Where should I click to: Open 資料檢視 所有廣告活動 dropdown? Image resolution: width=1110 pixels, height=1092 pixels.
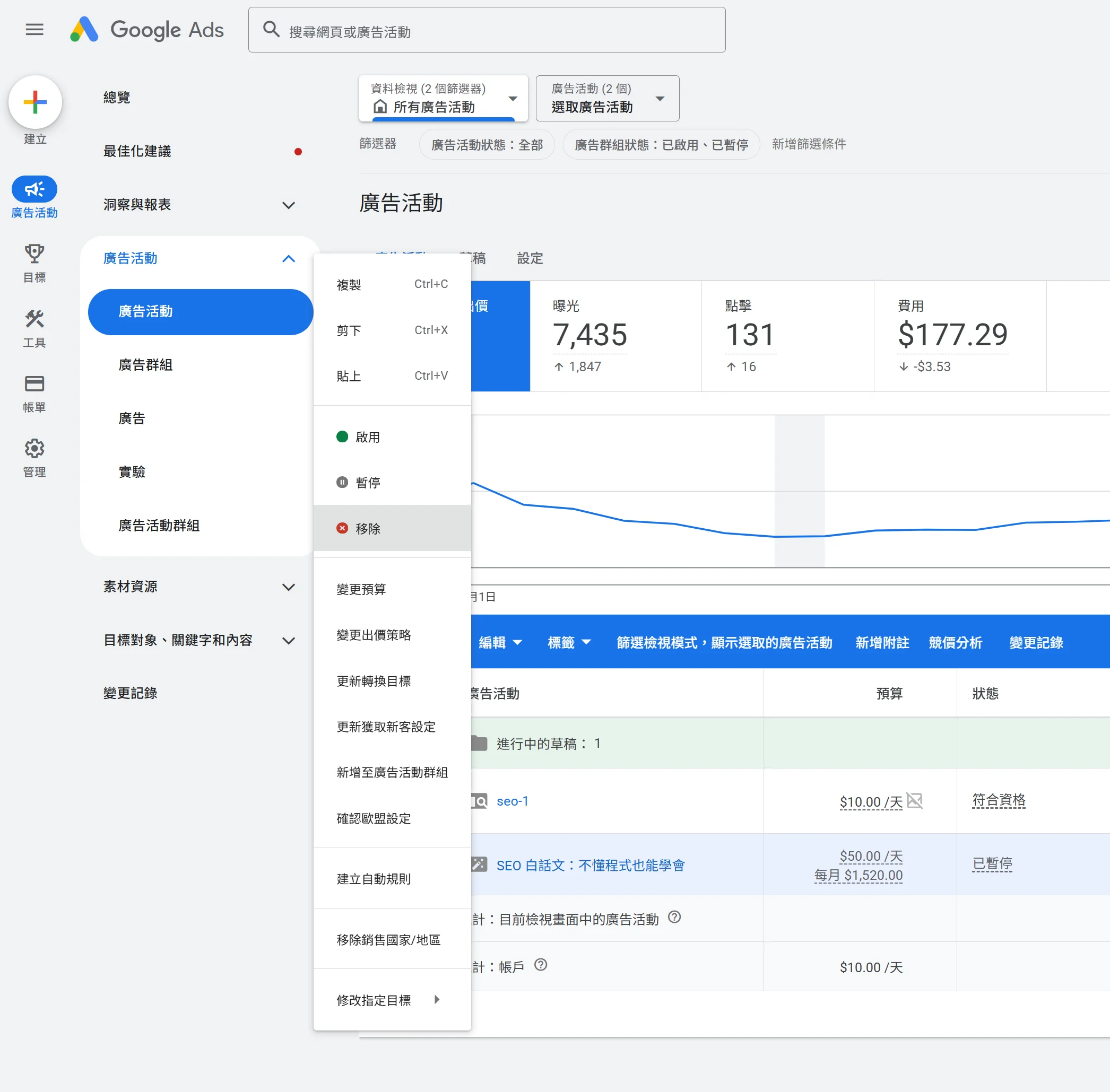444,98
